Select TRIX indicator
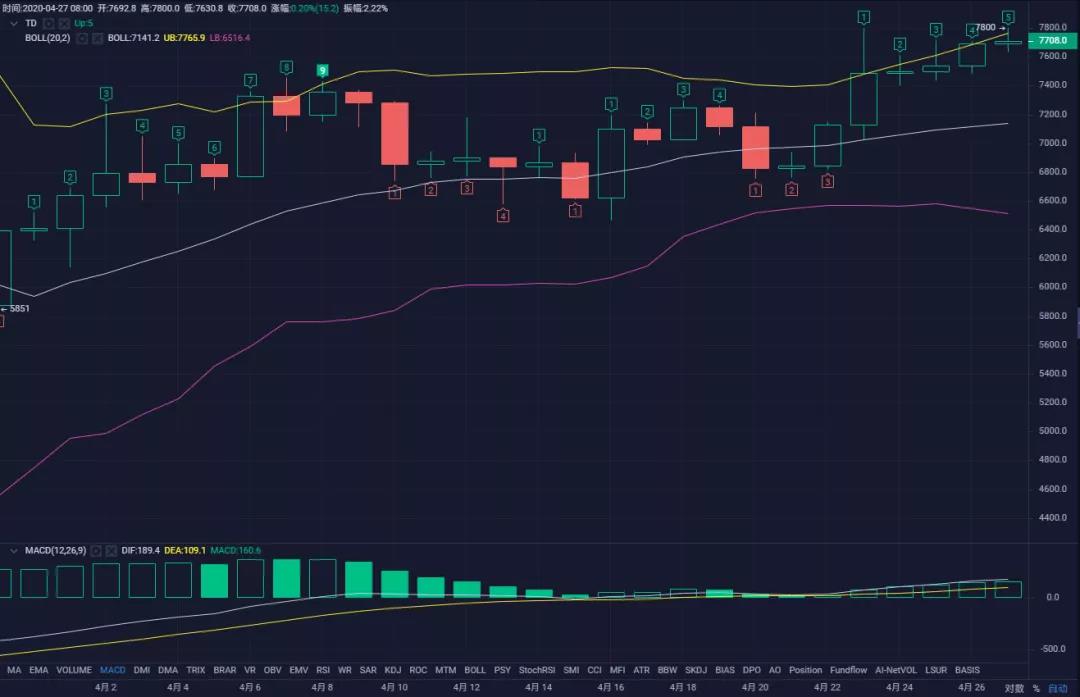Image resolution: width=1080 pixels, height=697 pixels. (x=196, y=669)
